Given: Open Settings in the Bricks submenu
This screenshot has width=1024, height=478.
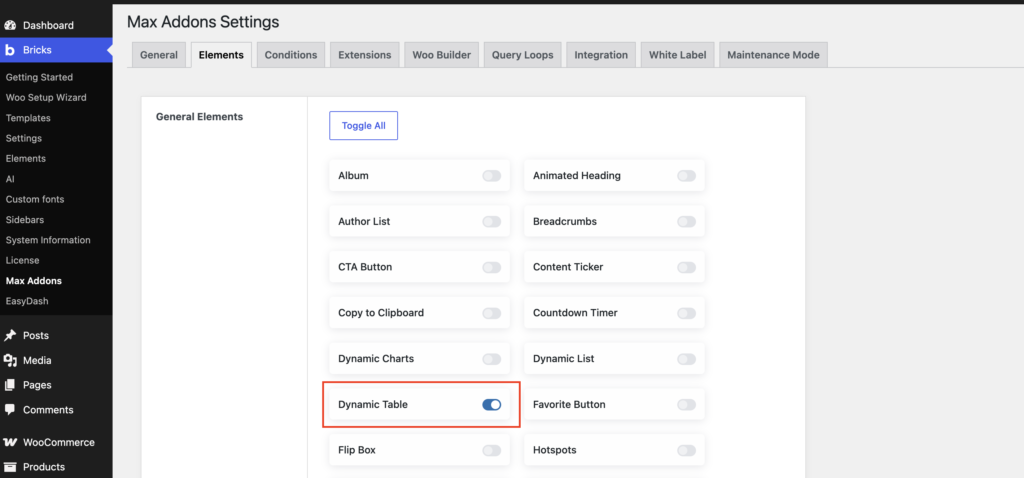Looking at the screenshot, I should click(x=24, y=138).
